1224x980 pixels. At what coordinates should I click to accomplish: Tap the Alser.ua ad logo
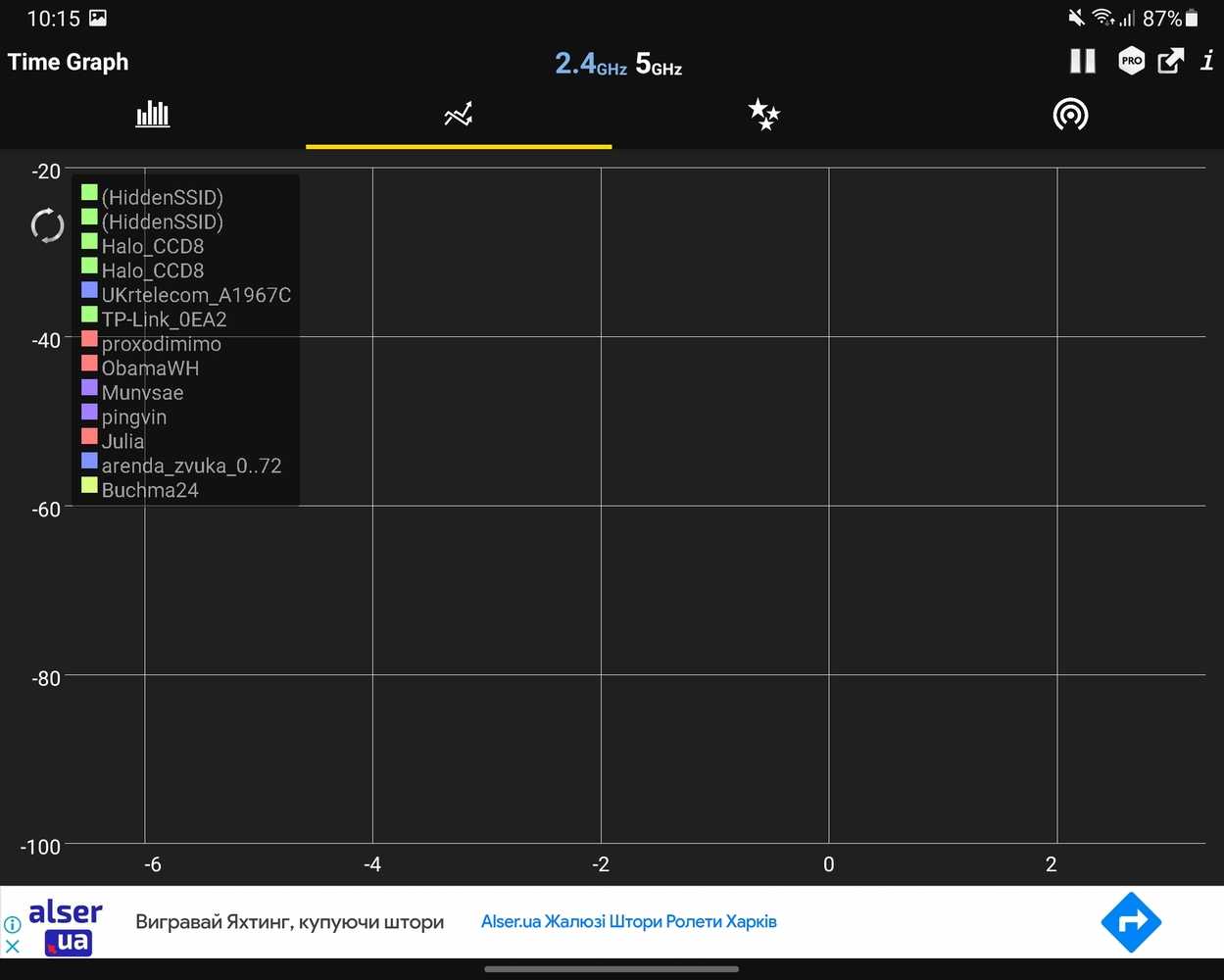pos(66,927)
